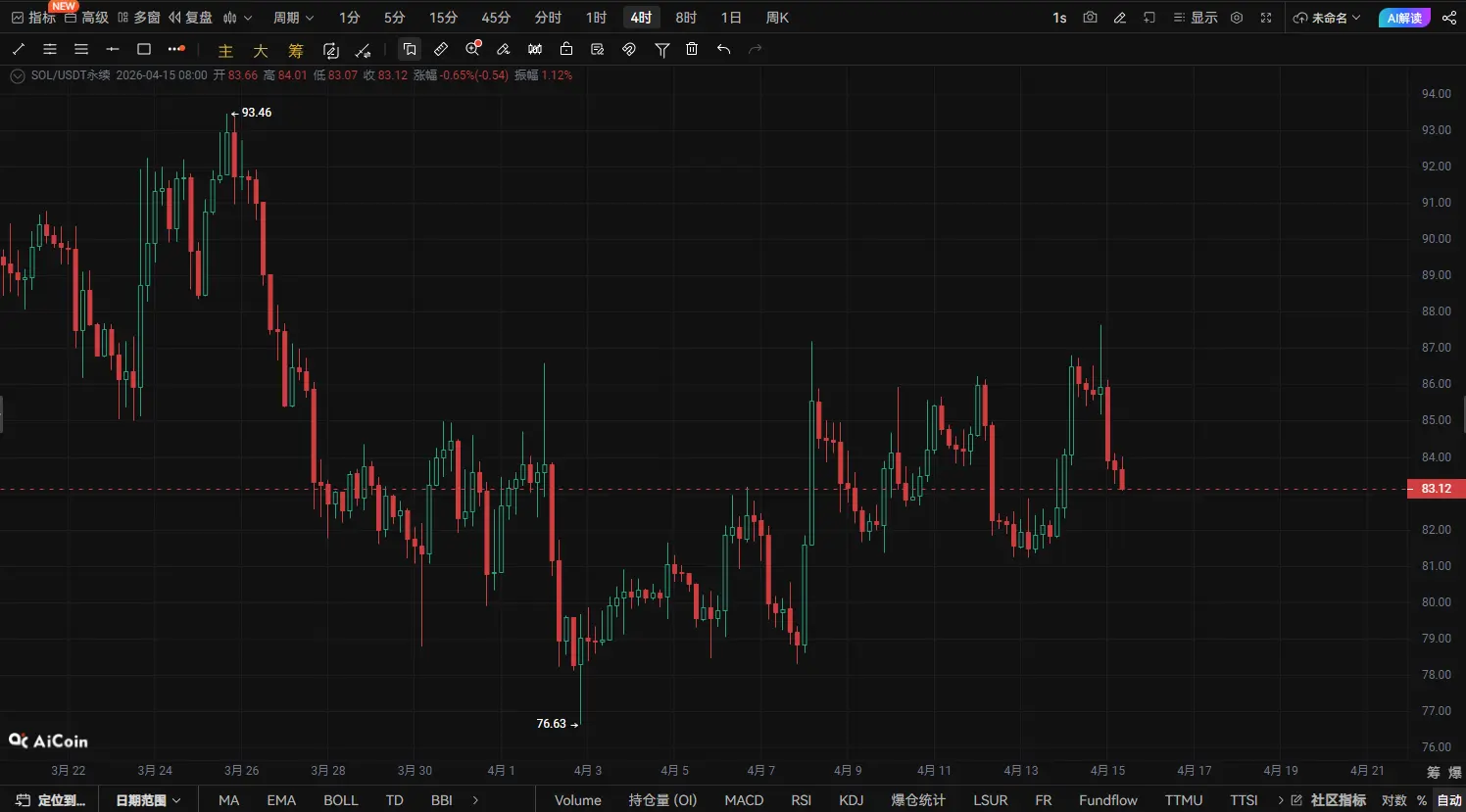Screen dimensions: 1466x812
Task: Enter fullscreen chart mode
Action: click(x=1266, y=18)
